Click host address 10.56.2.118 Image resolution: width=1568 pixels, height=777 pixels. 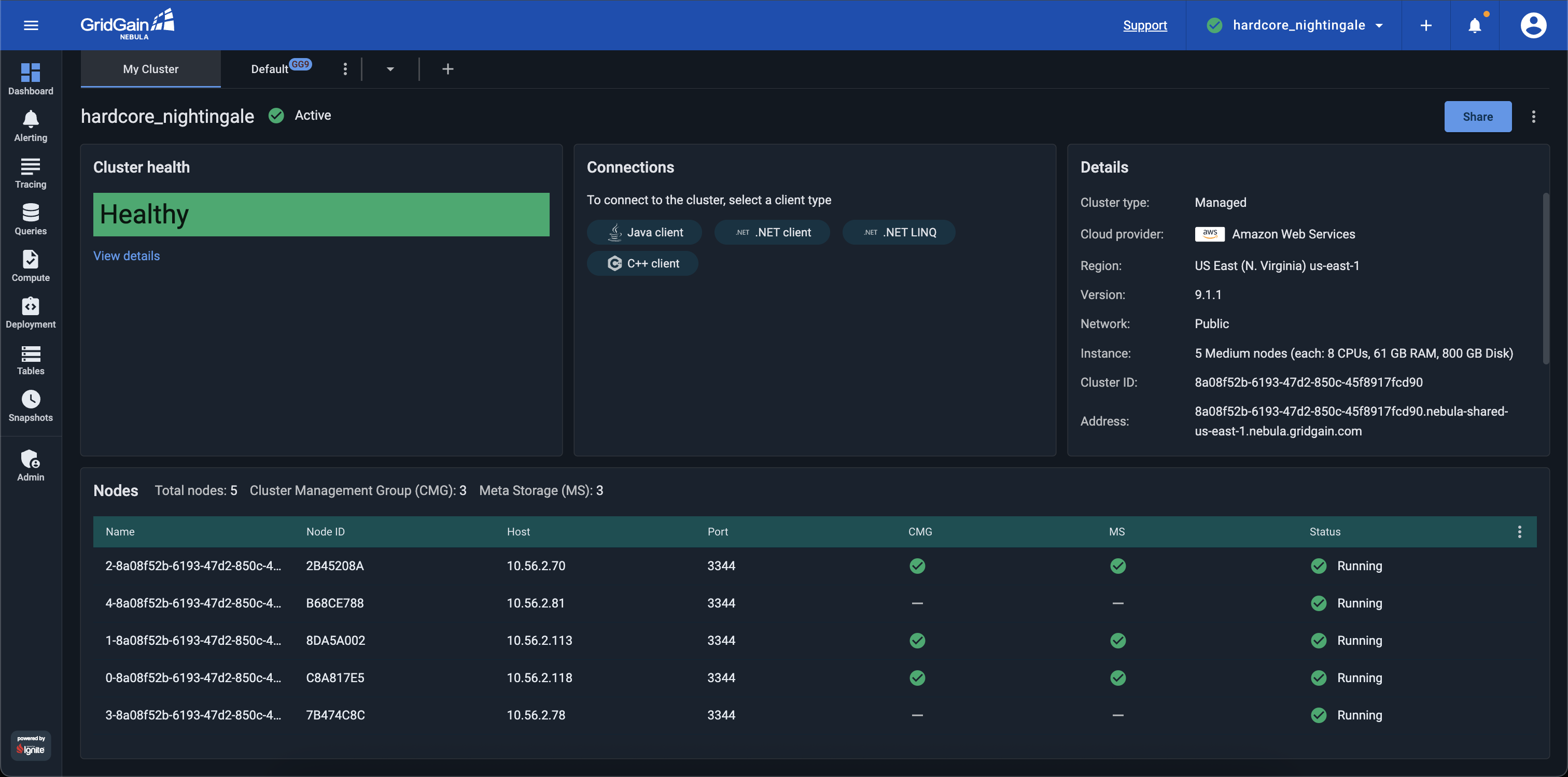tap(539, 677)
